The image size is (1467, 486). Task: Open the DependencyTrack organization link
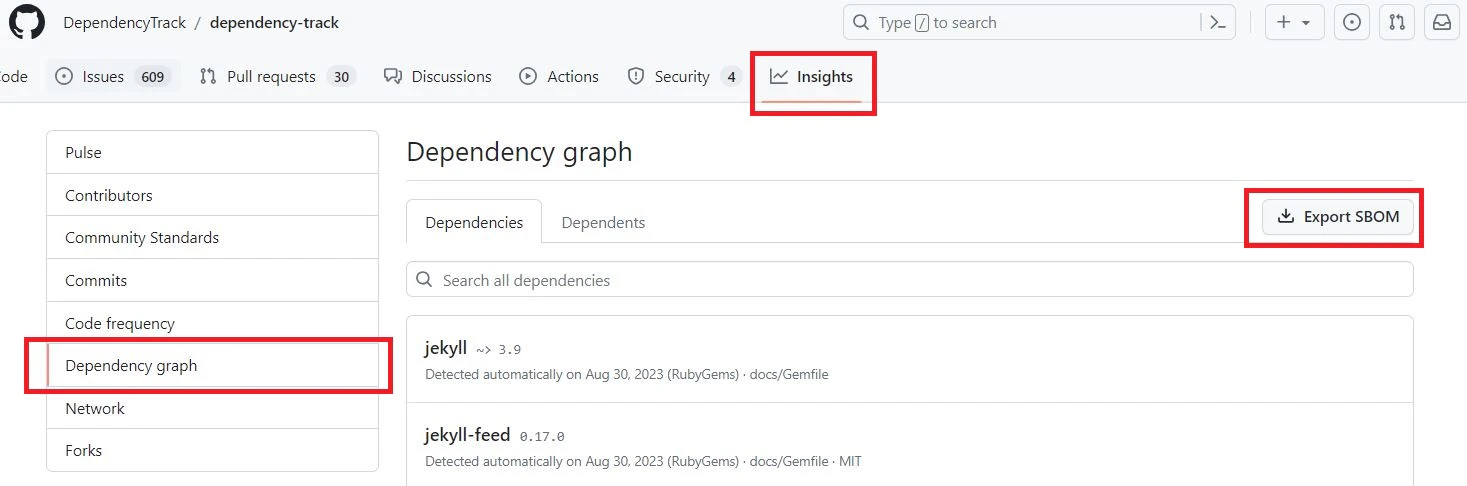tap(124, 23)
